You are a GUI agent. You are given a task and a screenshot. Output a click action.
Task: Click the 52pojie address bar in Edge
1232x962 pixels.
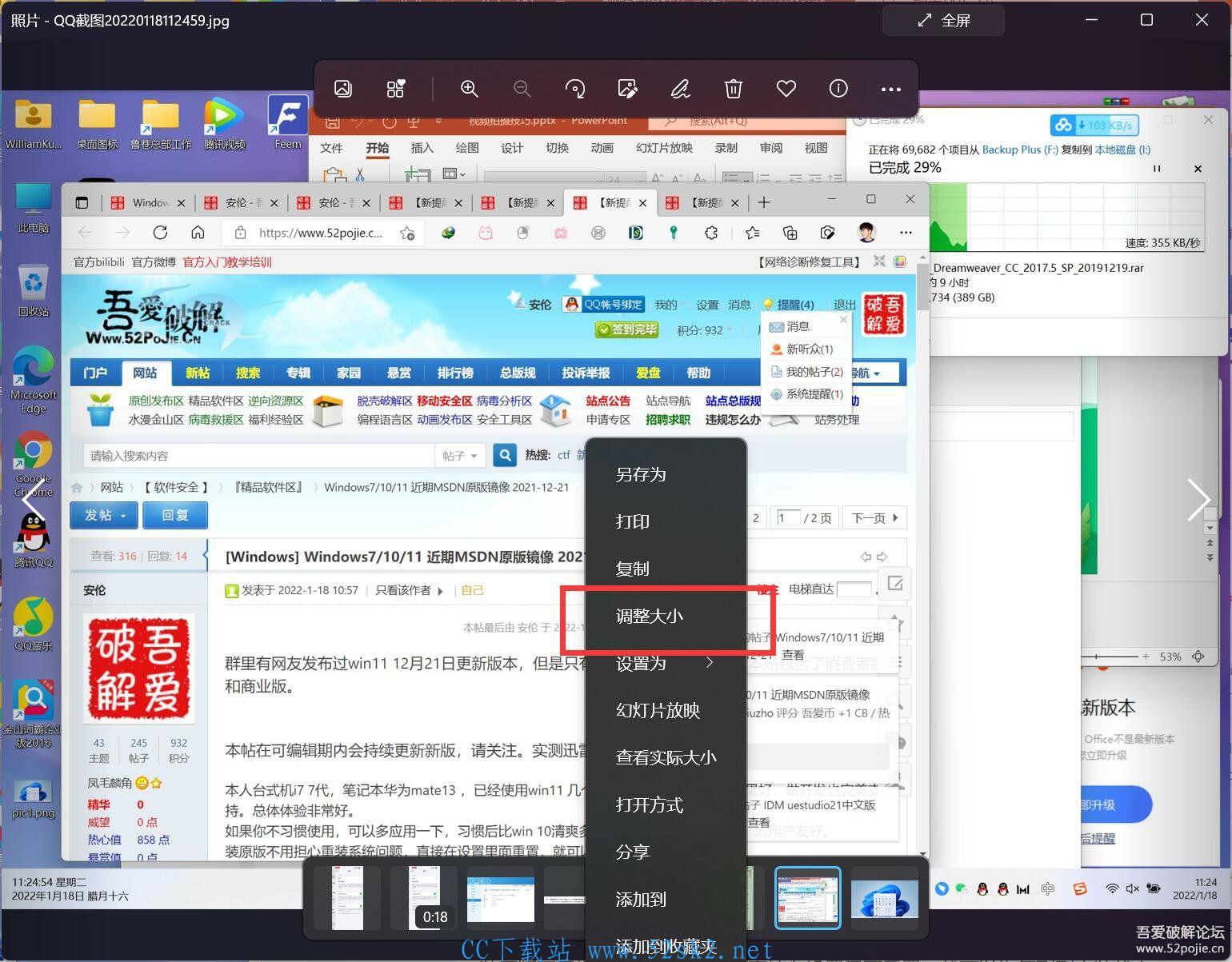point(320,233)
